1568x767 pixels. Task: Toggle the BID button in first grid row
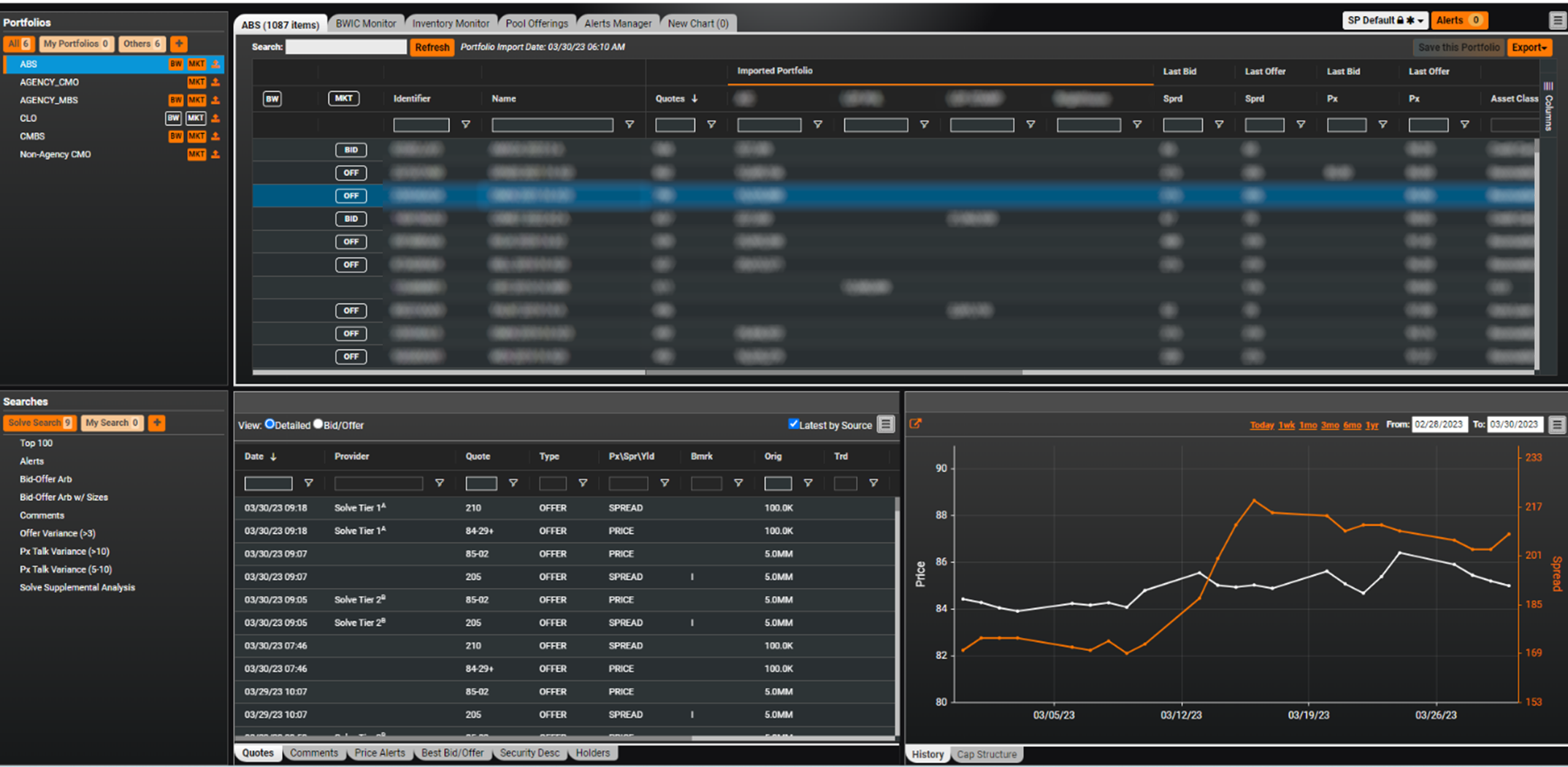351,150
